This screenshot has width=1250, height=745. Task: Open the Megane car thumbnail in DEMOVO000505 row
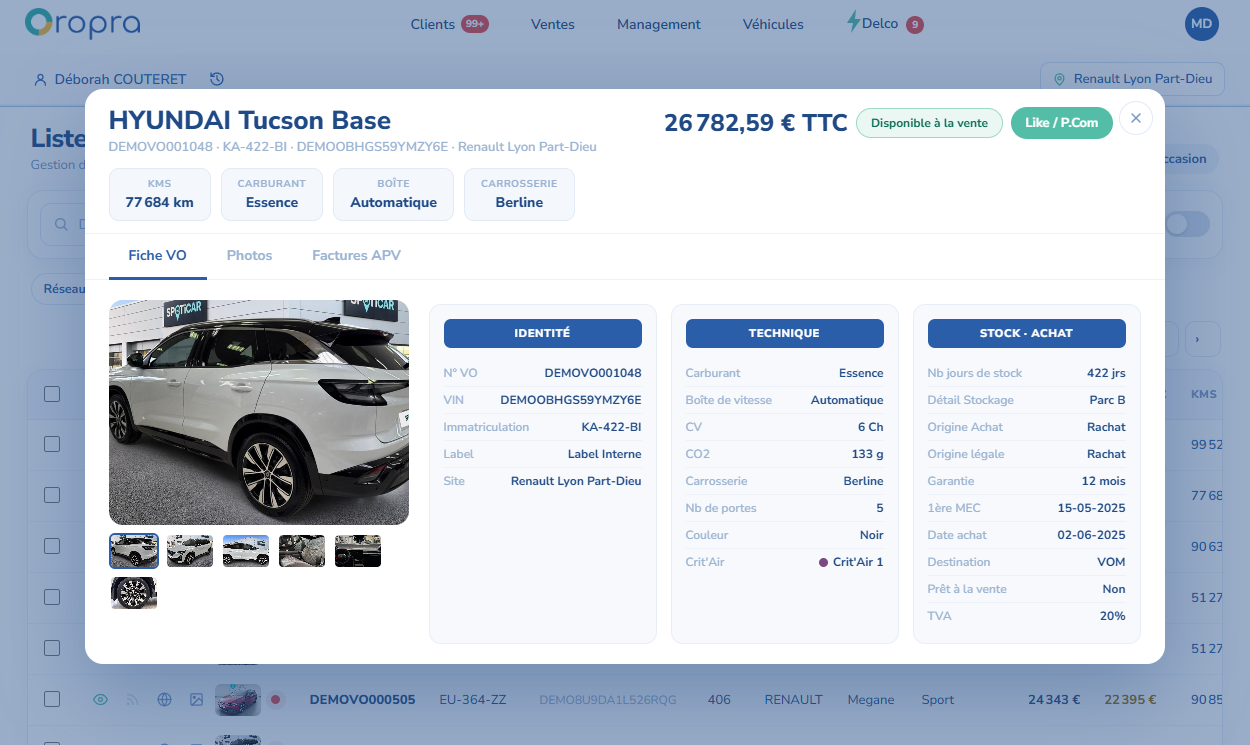[x=238, y=700]
